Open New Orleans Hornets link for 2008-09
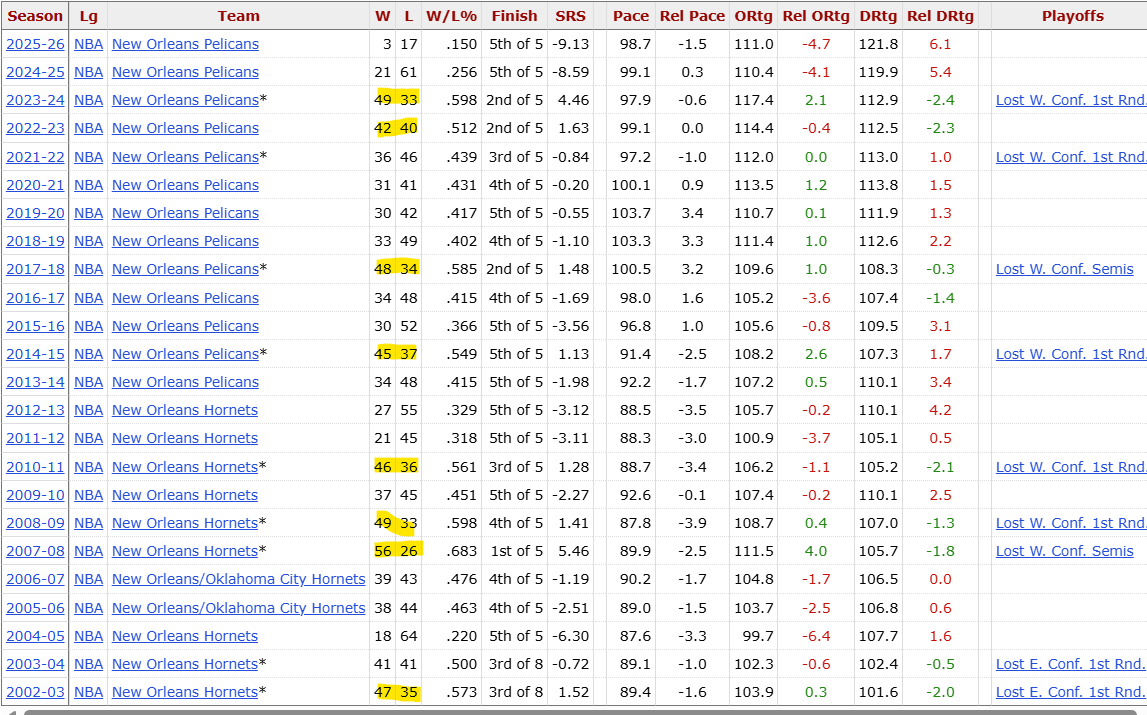Screen dimensions: 1147x715 (x=185, y=523)
